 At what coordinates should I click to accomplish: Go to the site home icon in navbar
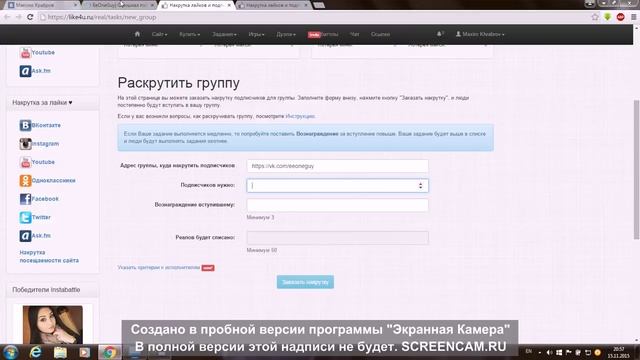coord(137,34)
